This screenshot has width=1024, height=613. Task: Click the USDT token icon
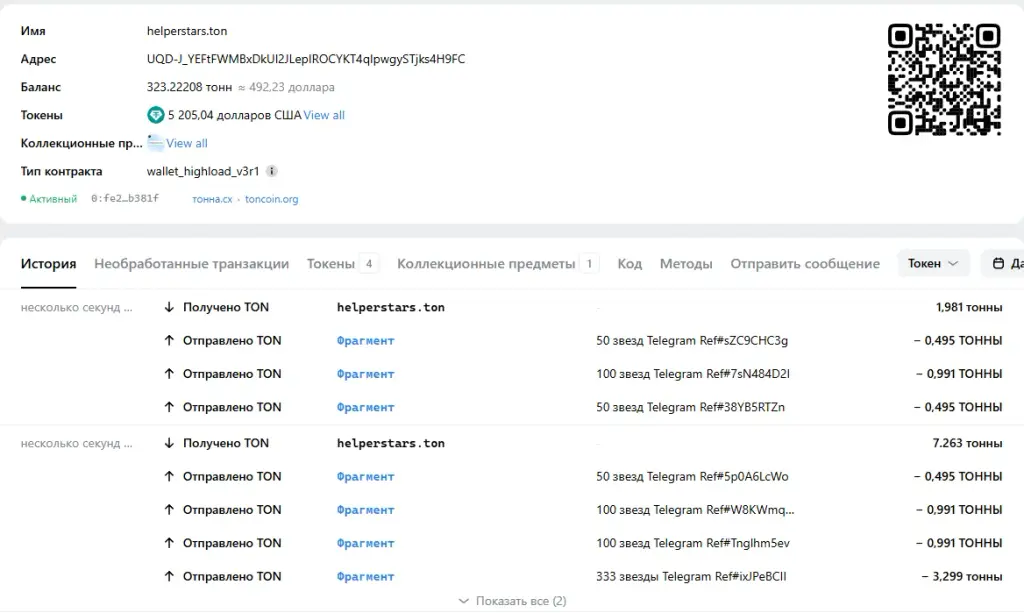(x=155, y=115)
